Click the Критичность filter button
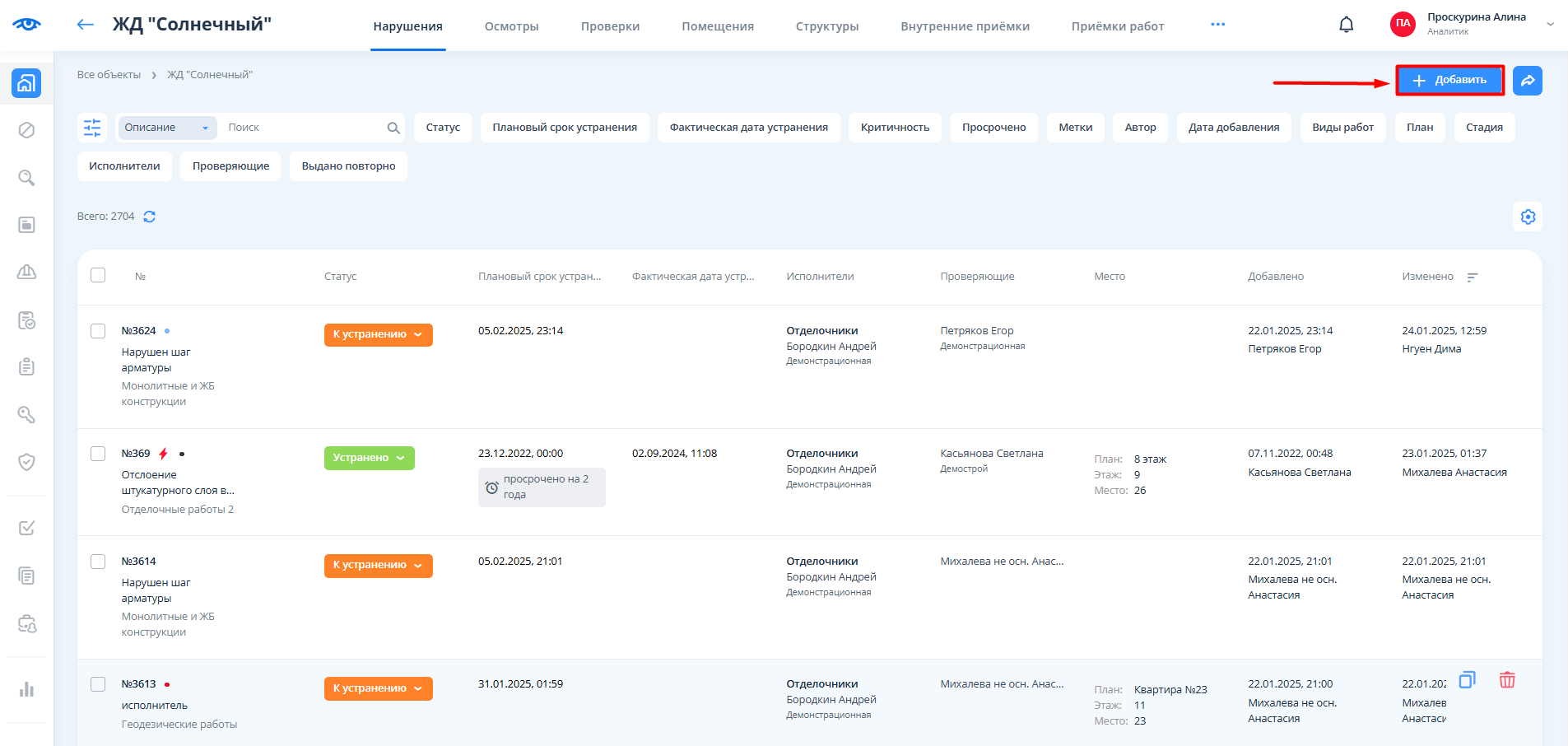 pos(895,128)
